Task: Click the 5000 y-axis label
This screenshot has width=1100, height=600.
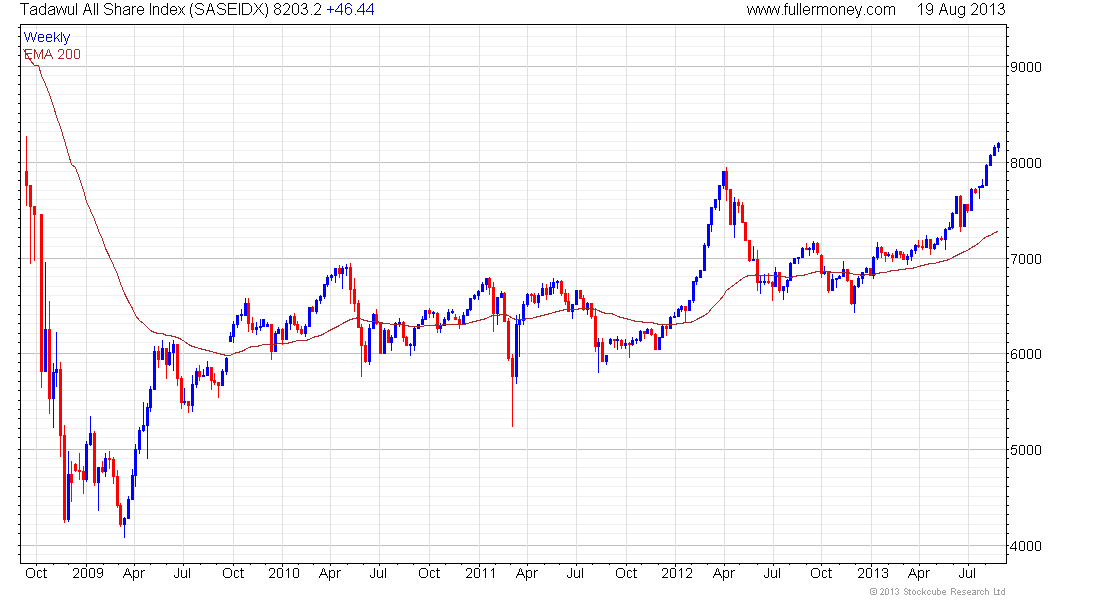Action: coord(1026,450)
